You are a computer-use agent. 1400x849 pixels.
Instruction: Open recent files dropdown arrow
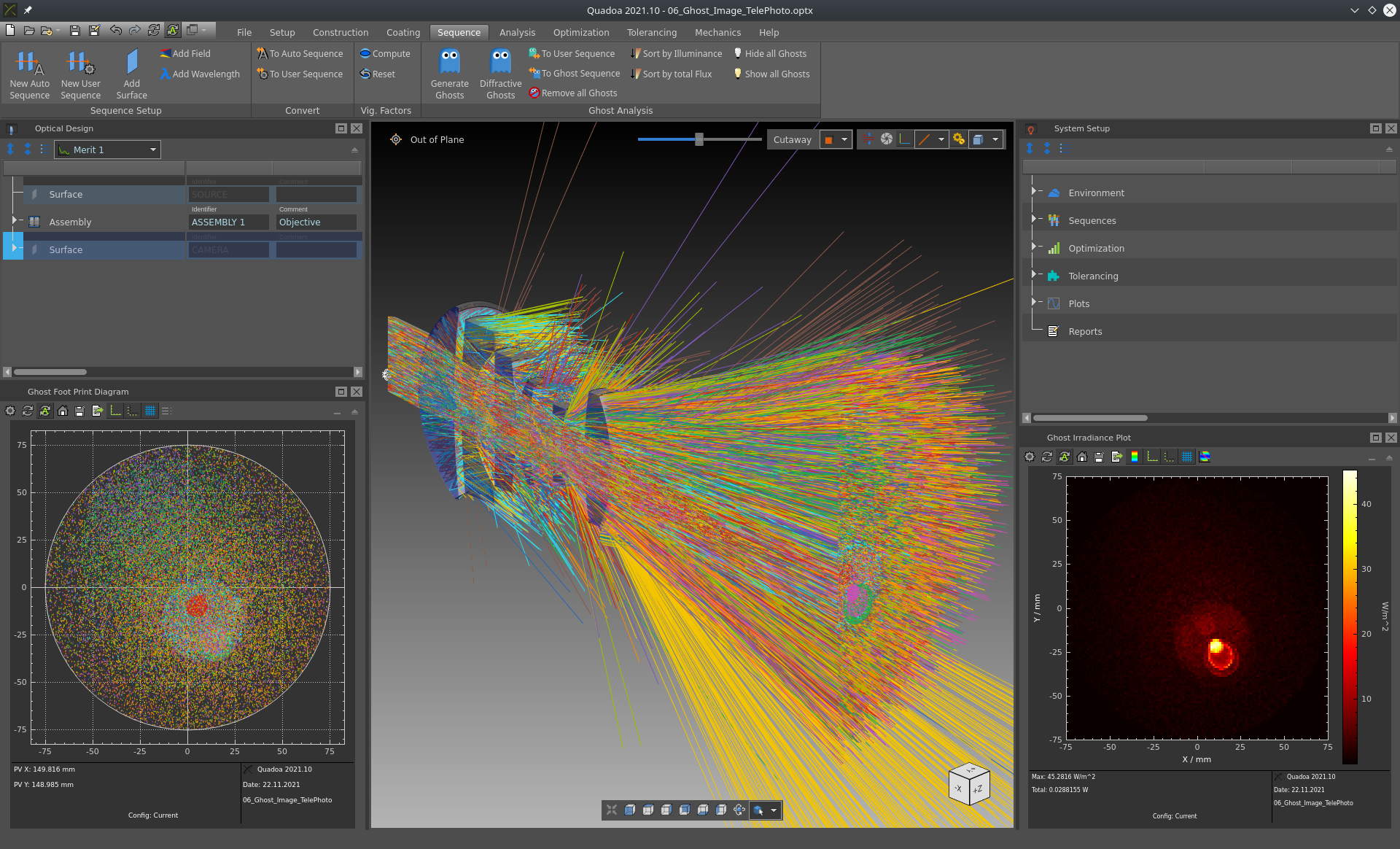57,30
